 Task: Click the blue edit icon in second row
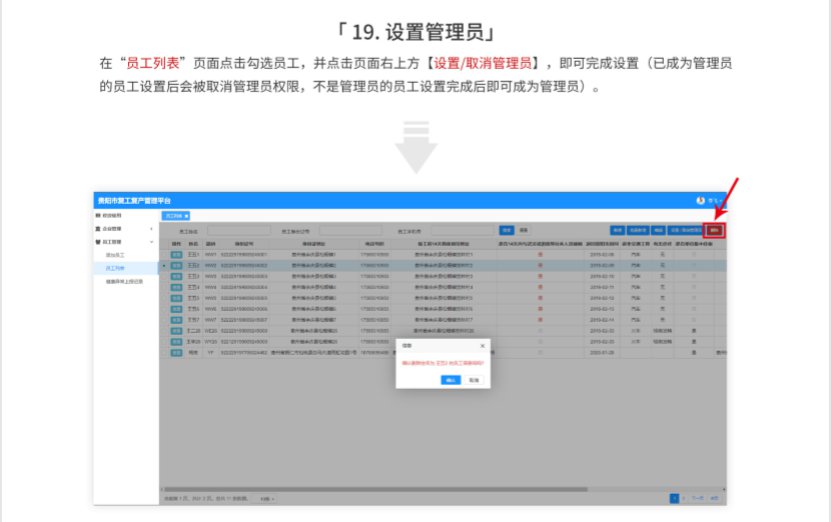pyautogui.click(x=176, y=265)
